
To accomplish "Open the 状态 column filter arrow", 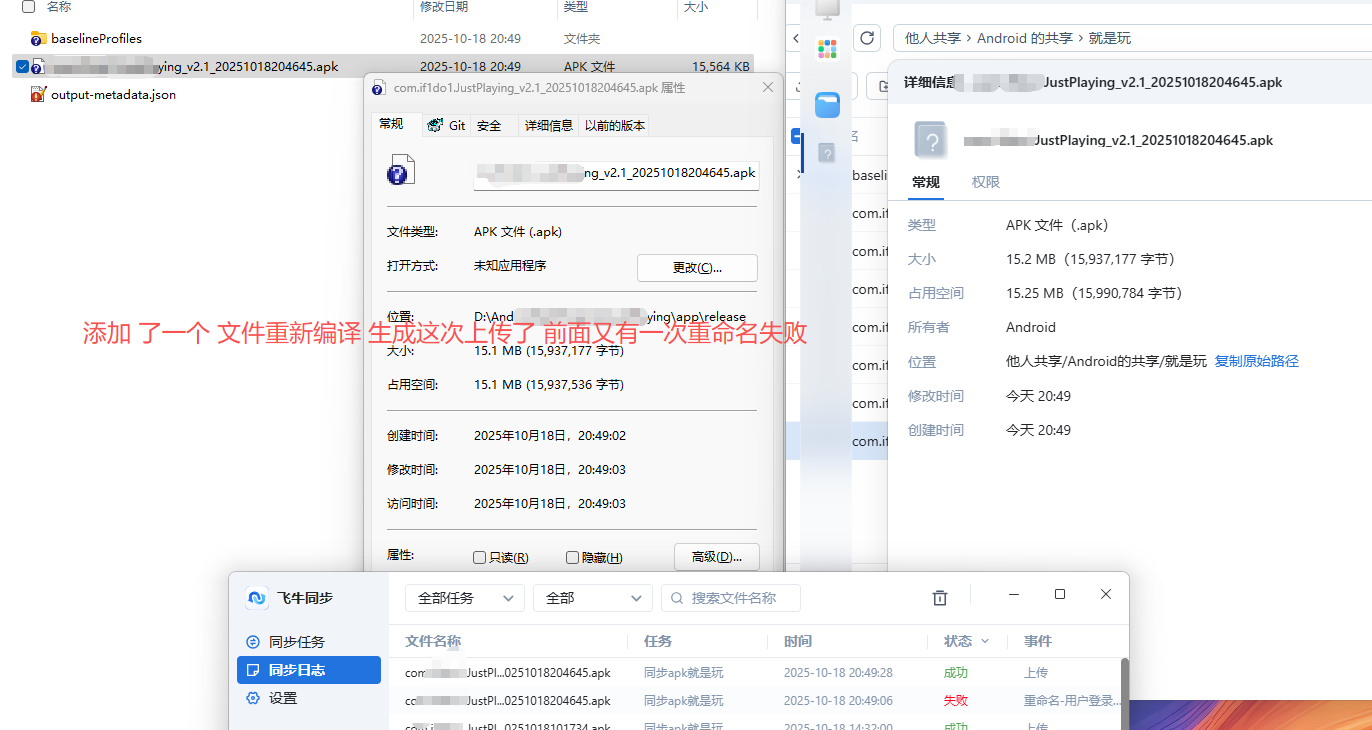I will pyautogui.click(x=985, y=642).
